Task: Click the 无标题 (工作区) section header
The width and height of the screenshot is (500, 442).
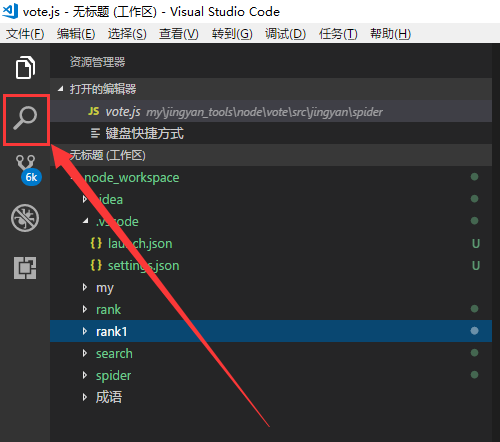Action: [x=271, y=155]
